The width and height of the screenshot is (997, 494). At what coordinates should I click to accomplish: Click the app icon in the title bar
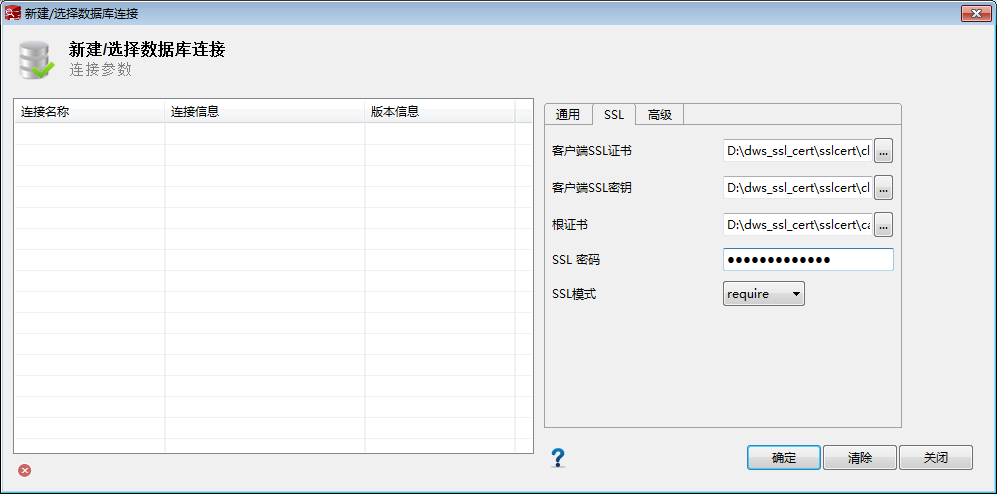click(12, 13)
